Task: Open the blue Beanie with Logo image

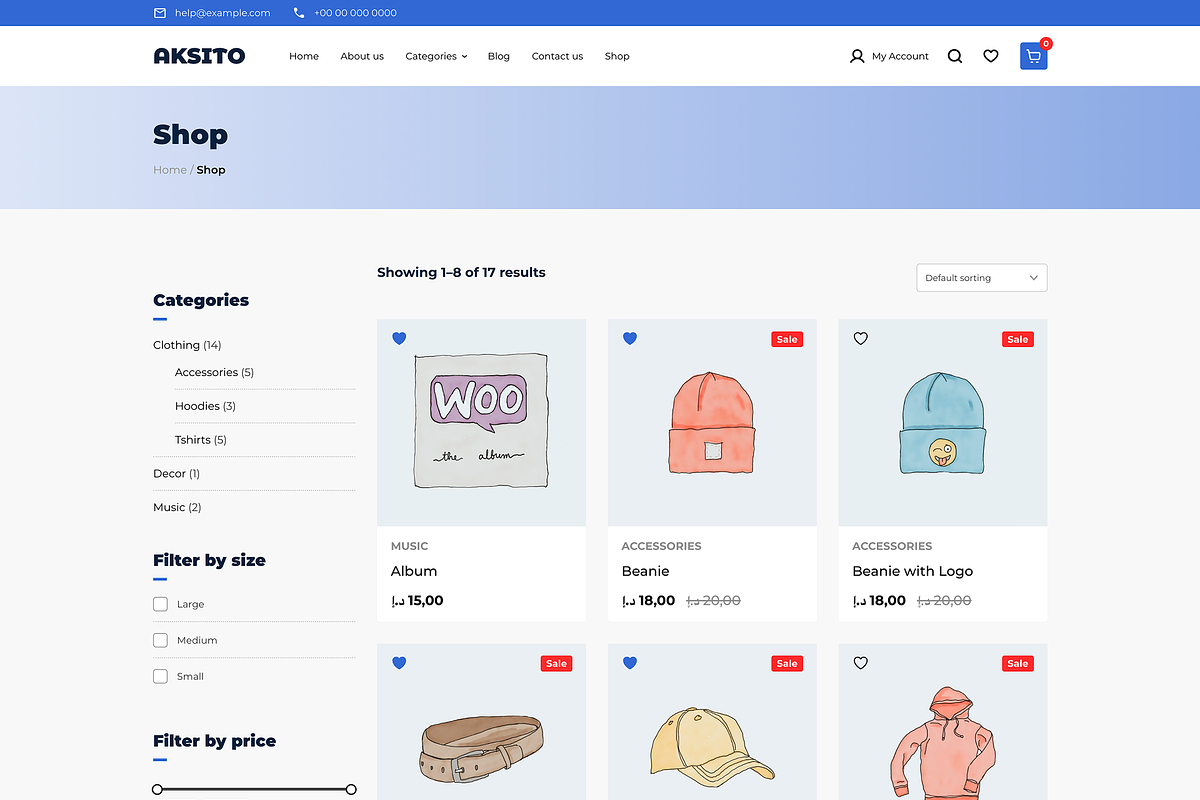Action: tap(943, 422)
